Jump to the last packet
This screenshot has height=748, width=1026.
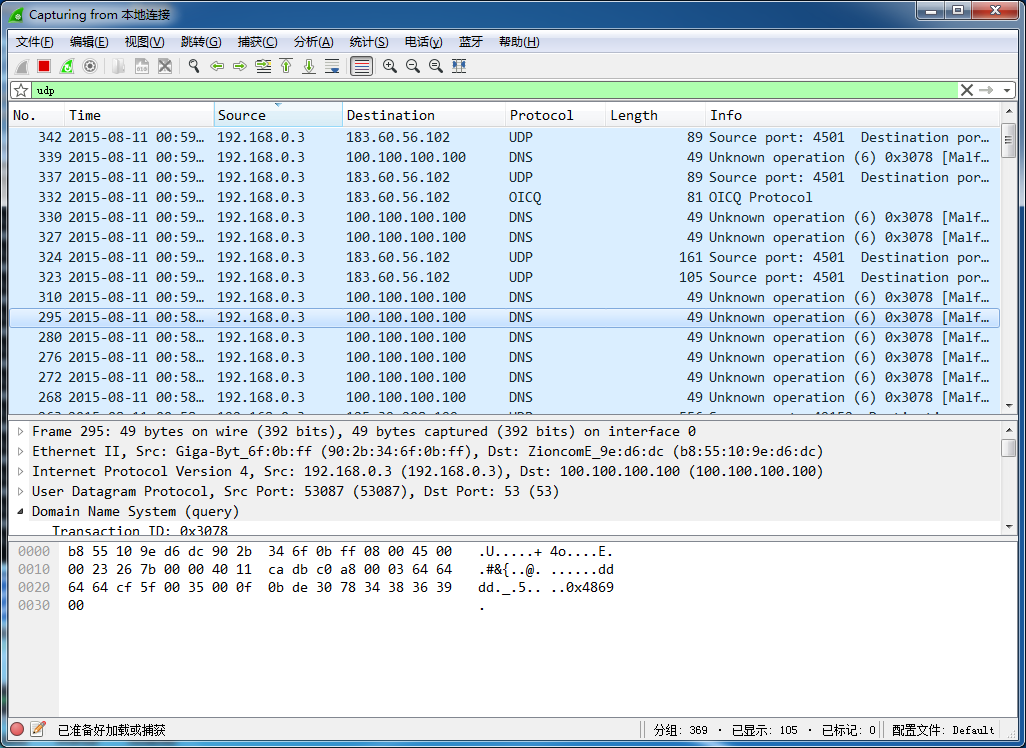click(309, 66)
